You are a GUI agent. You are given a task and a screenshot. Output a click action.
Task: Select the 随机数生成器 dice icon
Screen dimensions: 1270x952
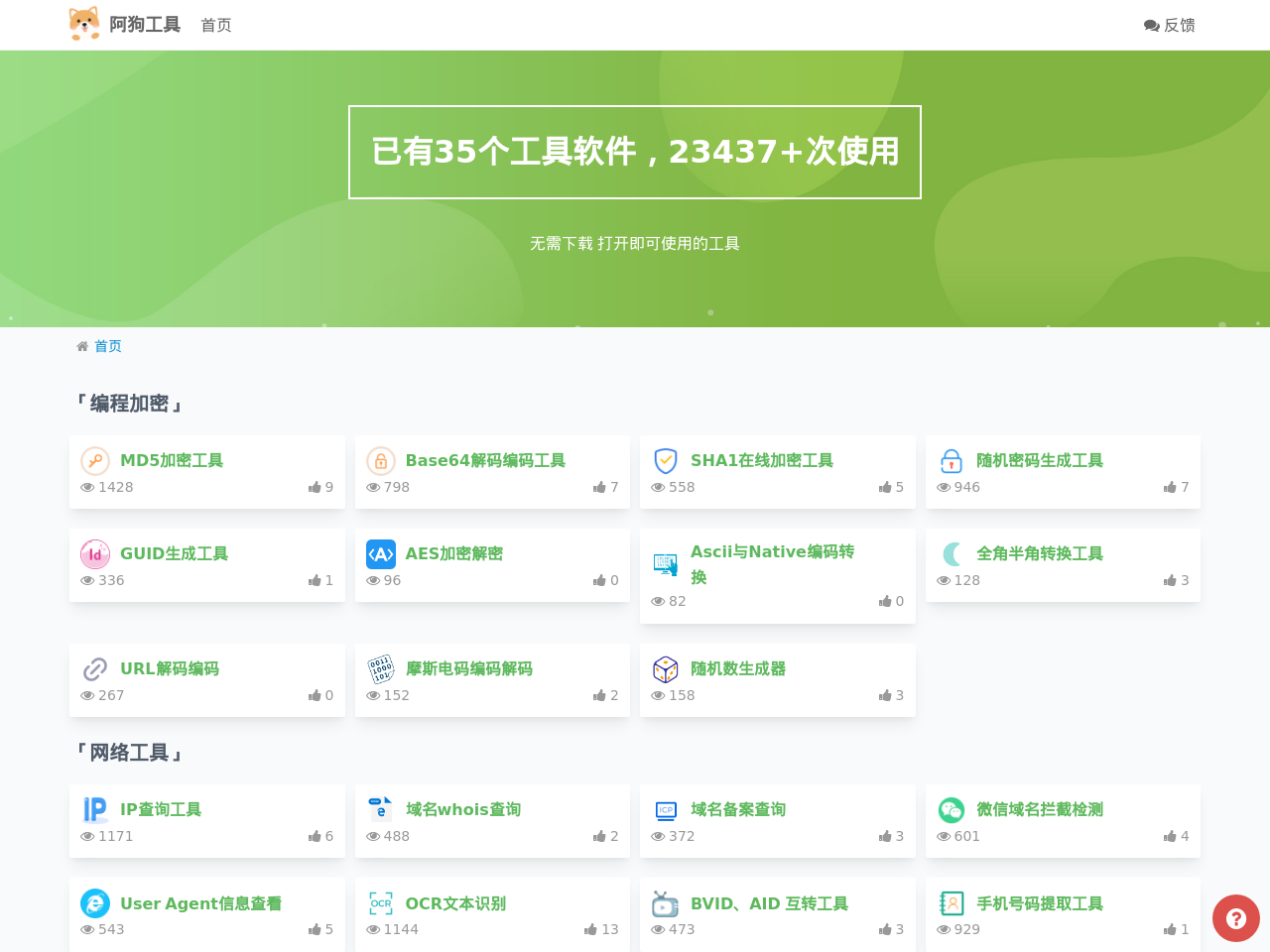[665, 668]
